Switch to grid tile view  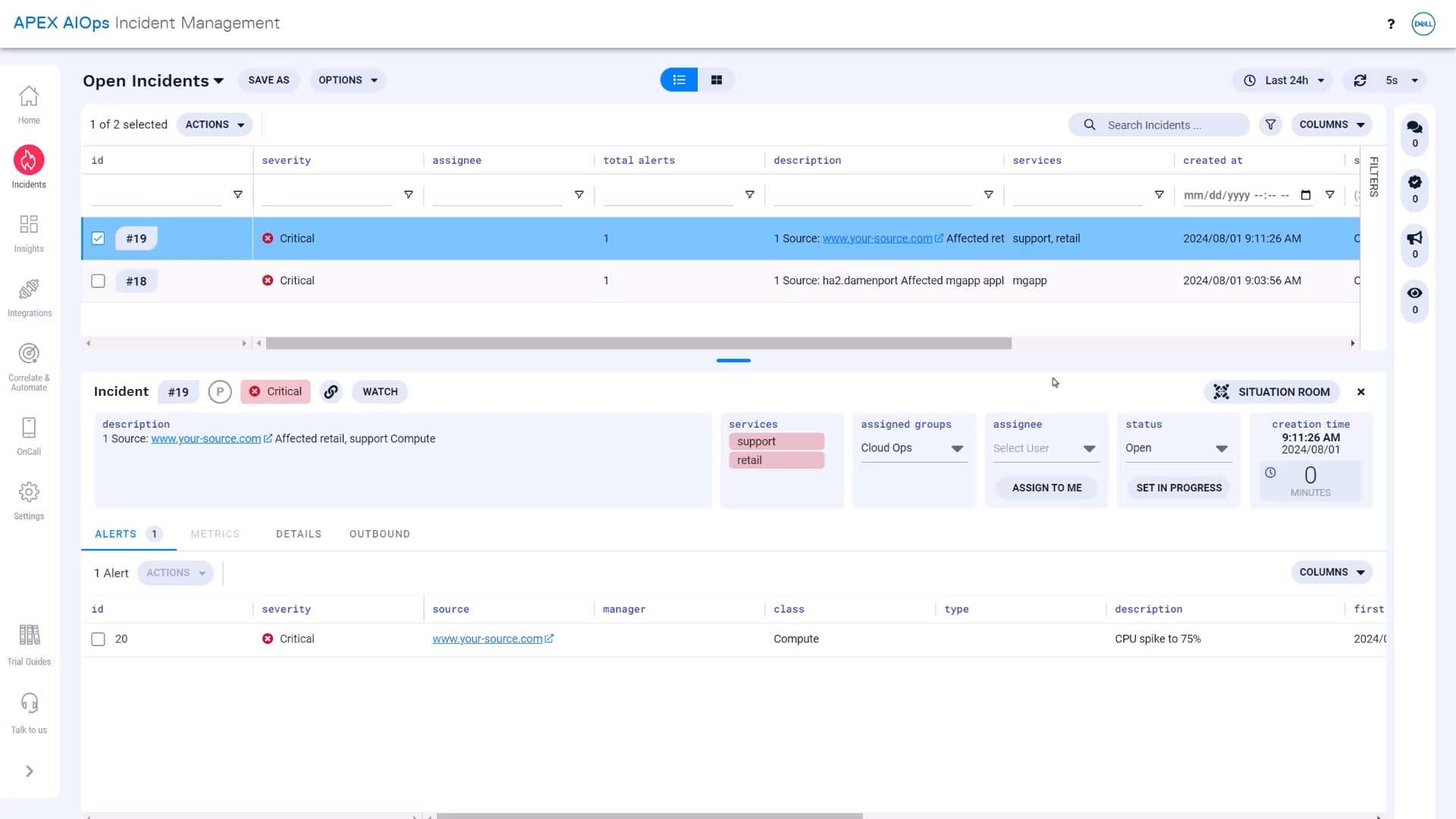pos(717,80)
